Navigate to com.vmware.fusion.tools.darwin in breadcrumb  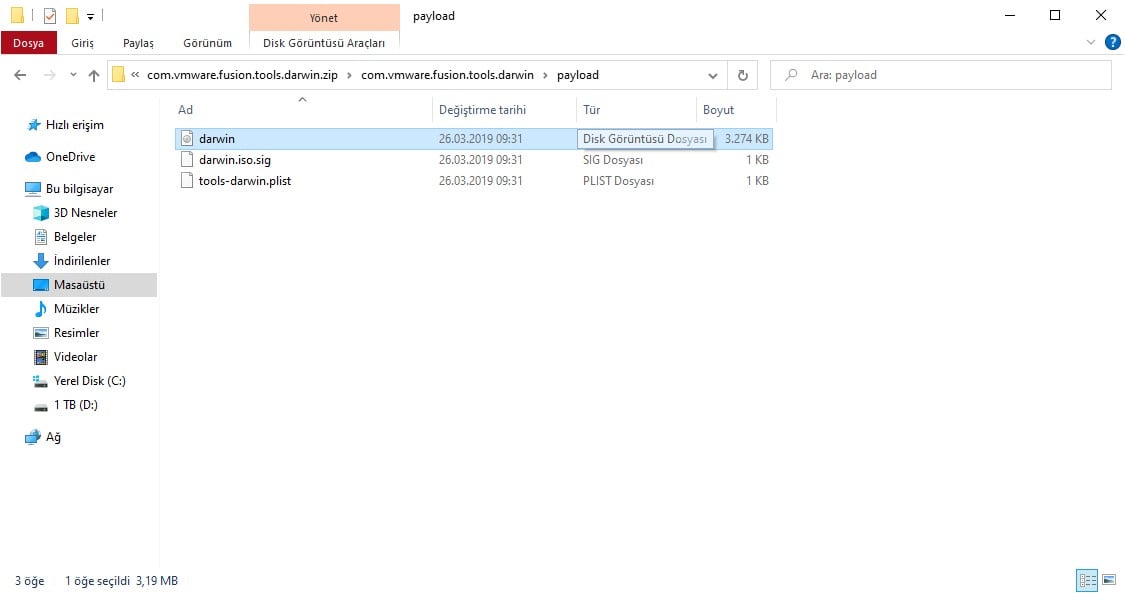(x=447, y=75)
